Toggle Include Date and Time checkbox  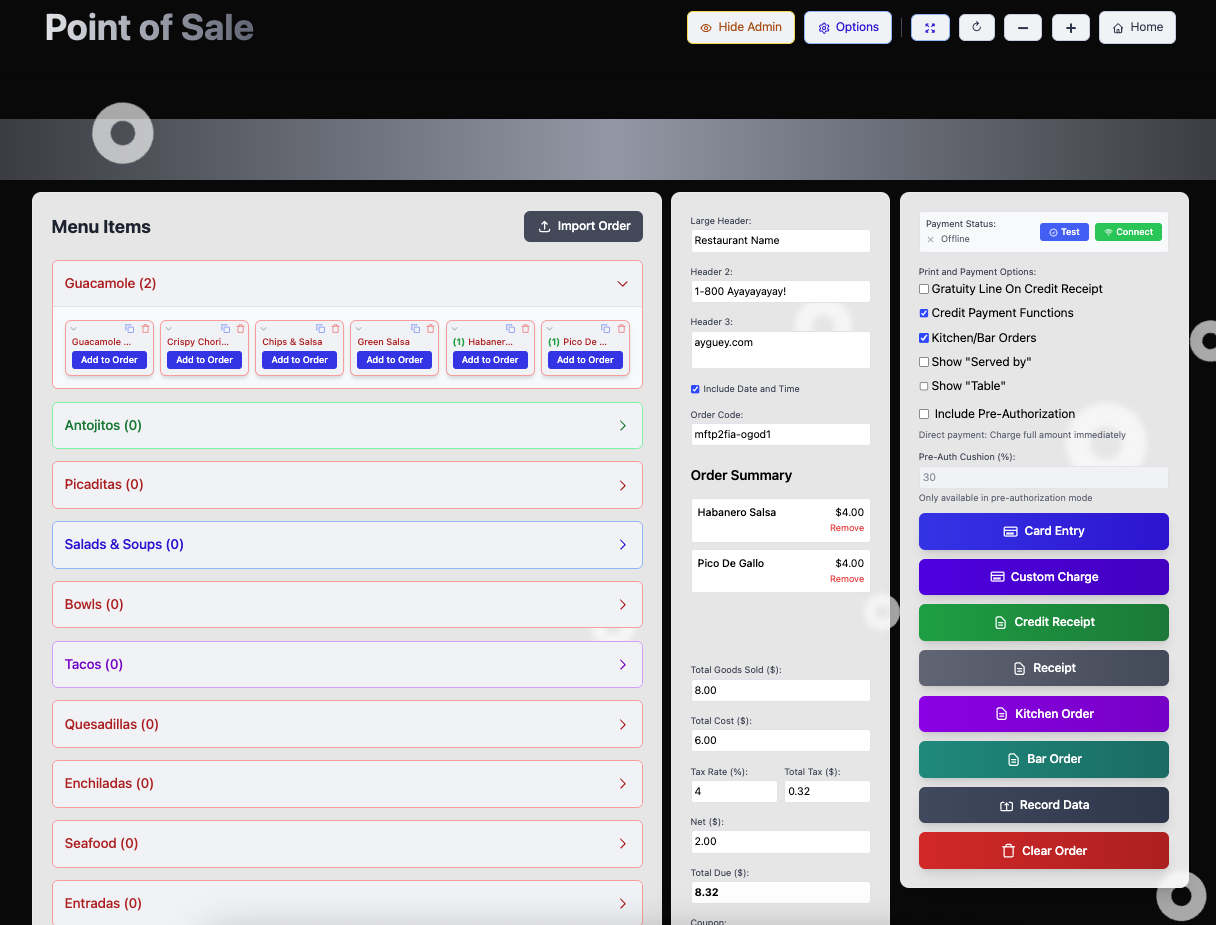[x=695, y=389]
